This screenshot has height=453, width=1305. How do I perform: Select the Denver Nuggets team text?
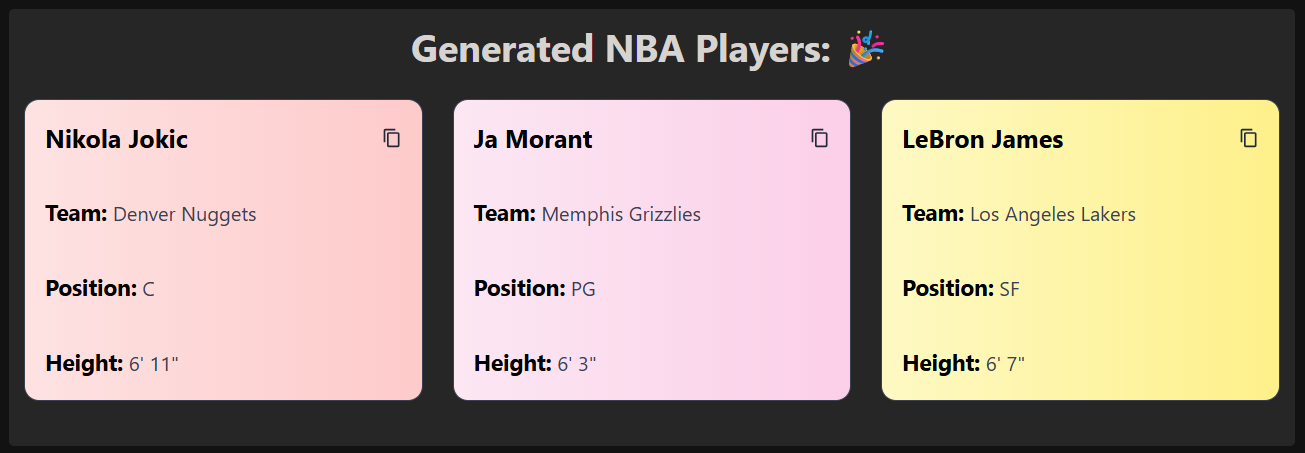tap(185, 214)
